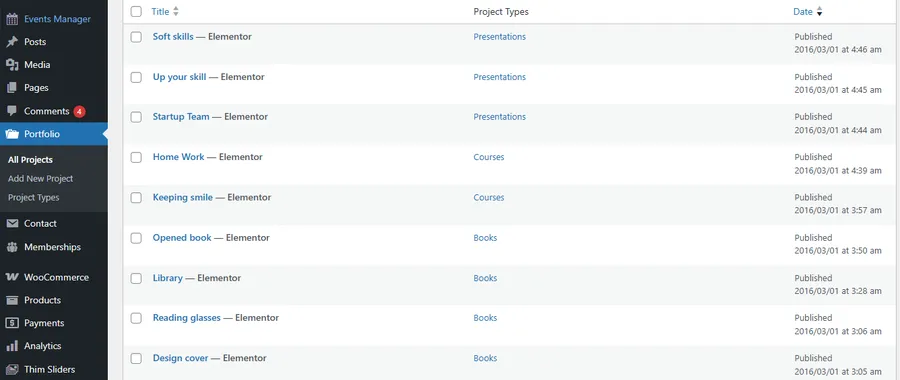Open the Reading glasses project

[x=187, y=317]
